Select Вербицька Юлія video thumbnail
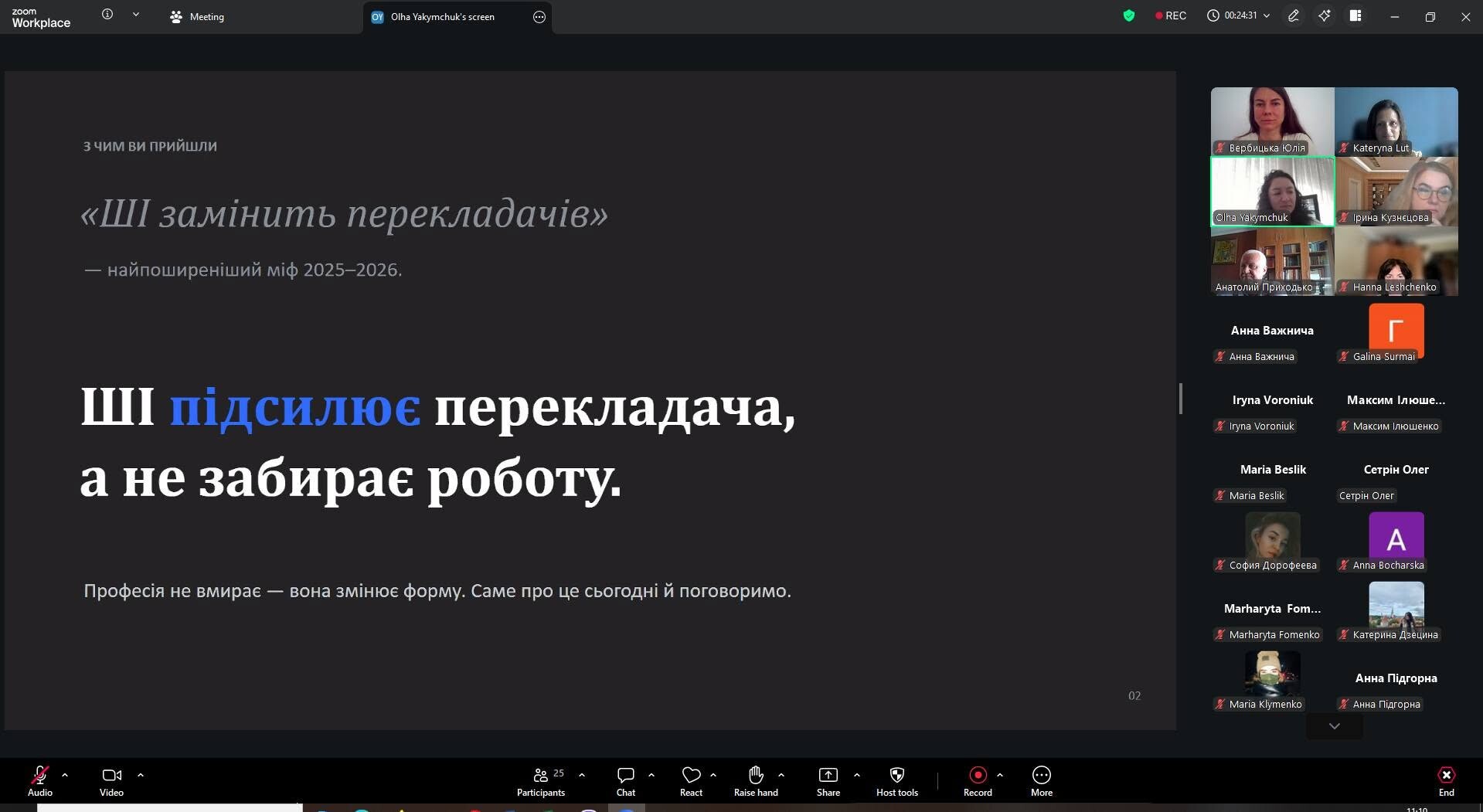The image size is (1483, 812). click(x=1272, y=121)
